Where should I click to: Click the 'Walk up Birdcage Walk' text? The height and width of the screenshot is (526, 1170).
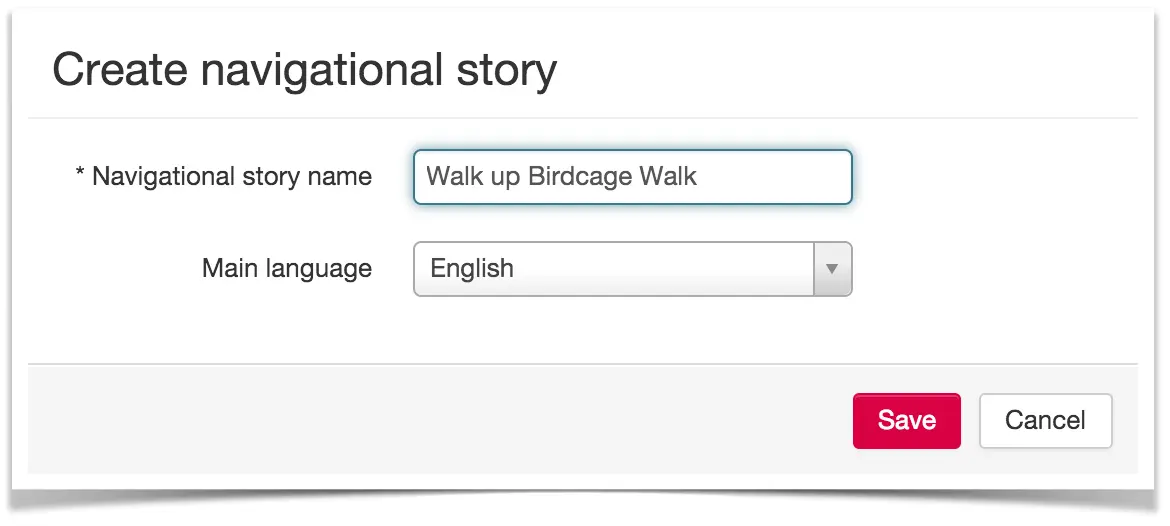pos(561,177)
